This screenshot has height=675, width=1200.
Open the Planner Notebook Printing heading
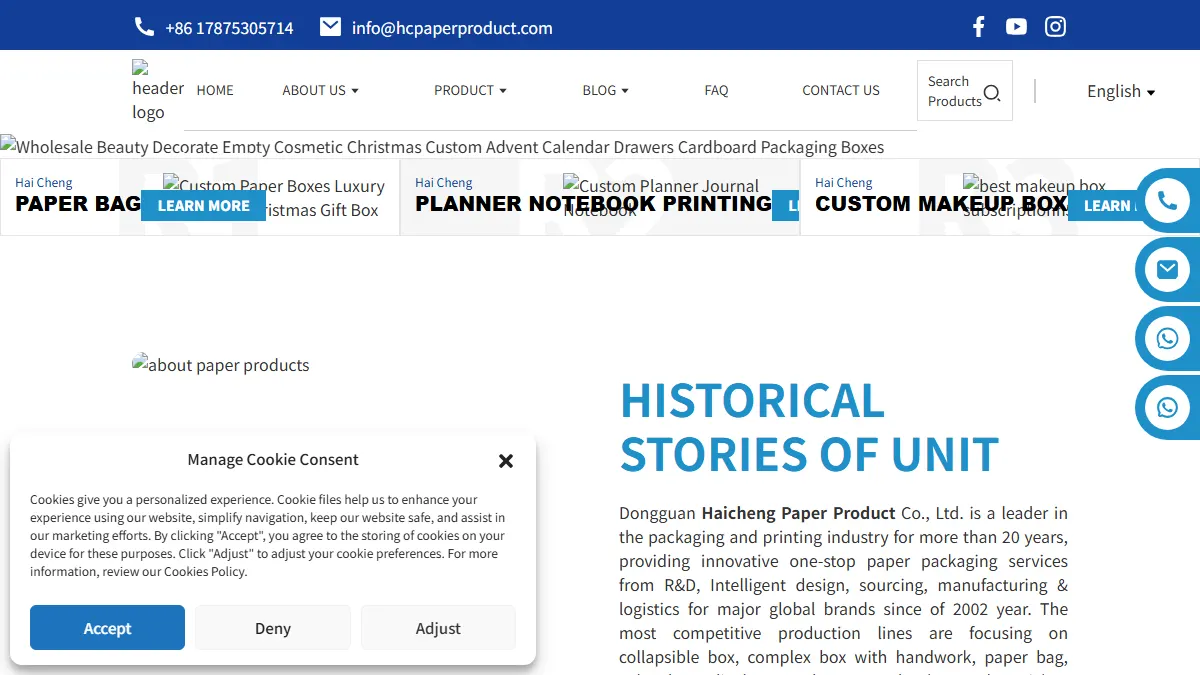coord(593,204)
